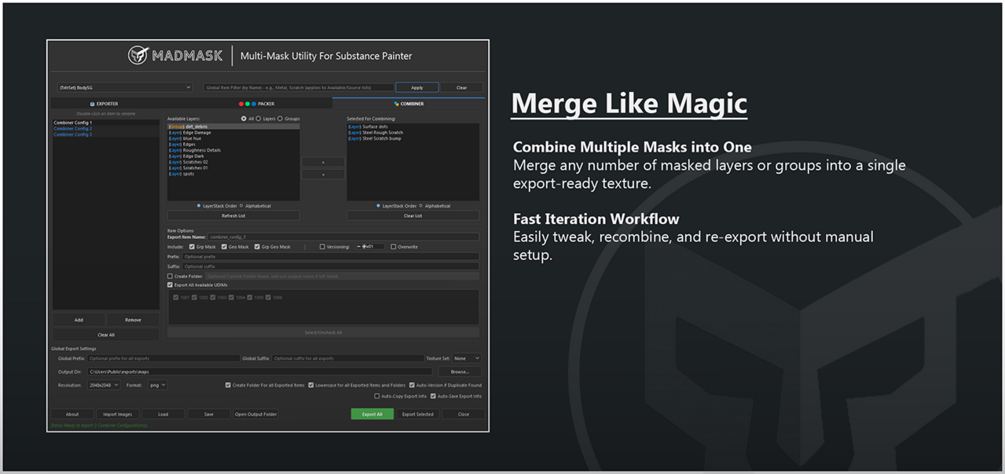Viewport: 1005px width, 474px height.
Task: Click the Open Output Folder button
Action: (256, 414)
